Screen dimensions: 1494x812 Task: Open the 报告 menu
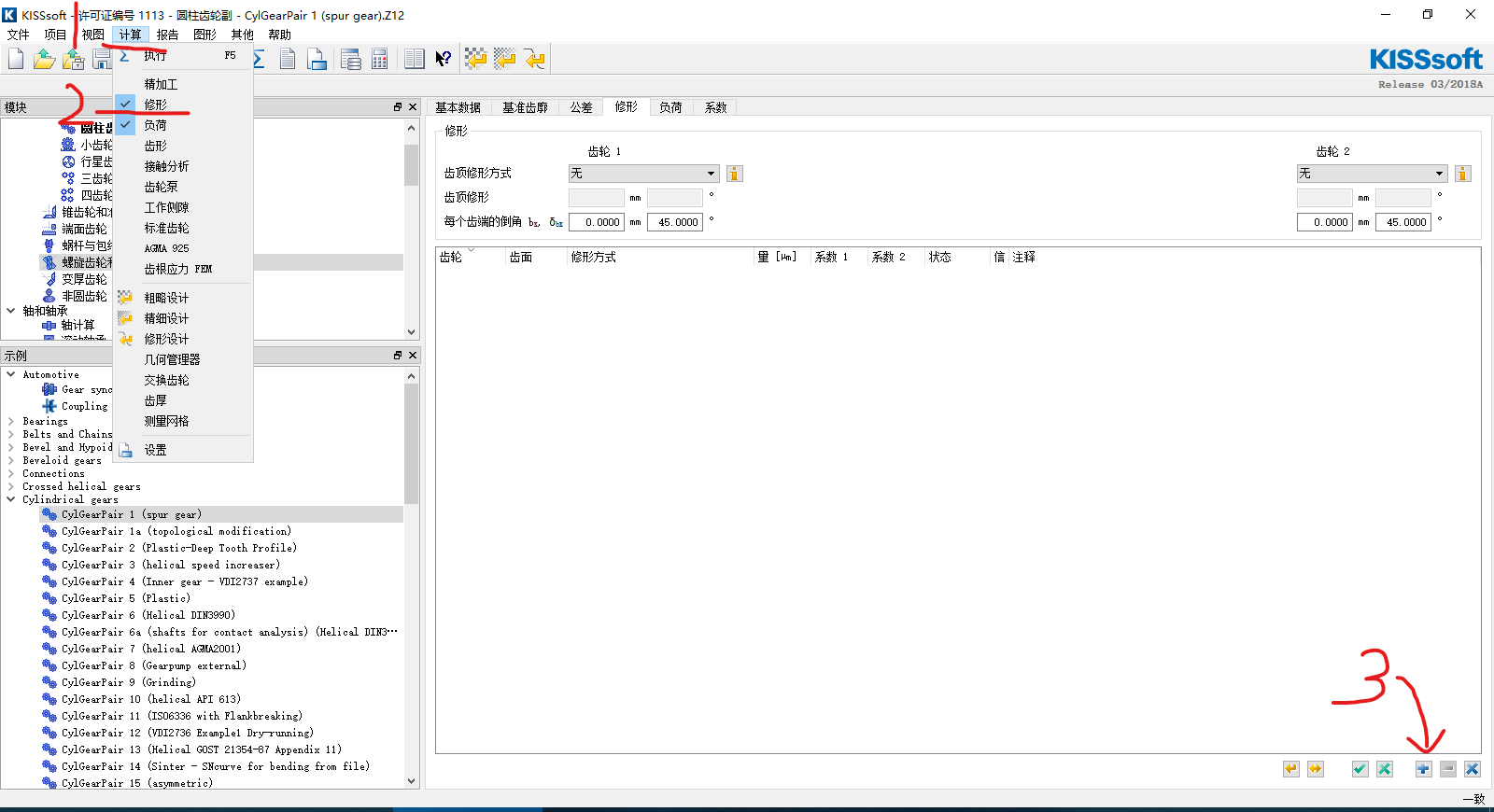pyautogui.click(x=167, y=35)
